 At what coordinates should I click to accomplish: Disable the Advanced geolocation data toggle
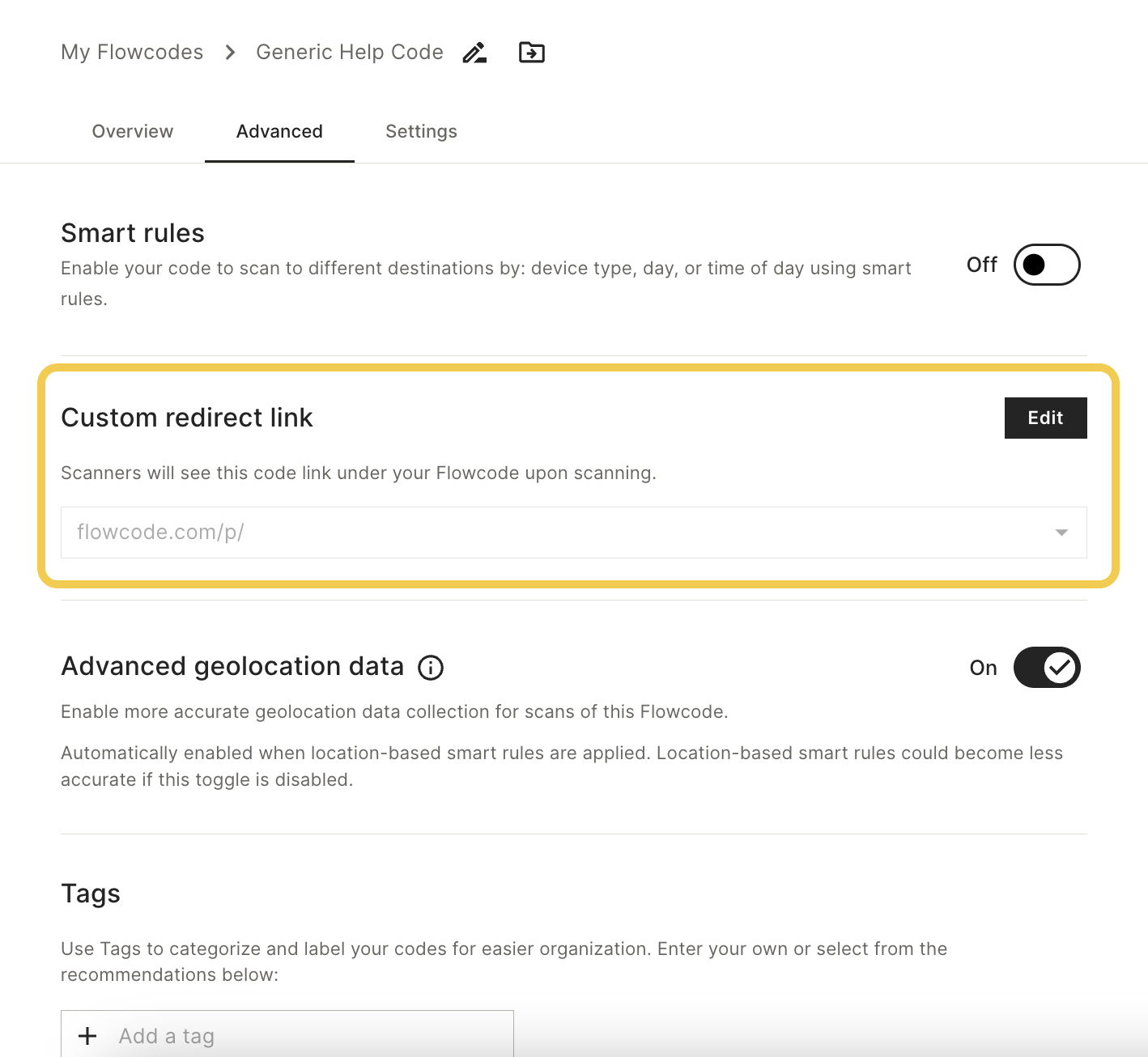tap(1047, 667)
